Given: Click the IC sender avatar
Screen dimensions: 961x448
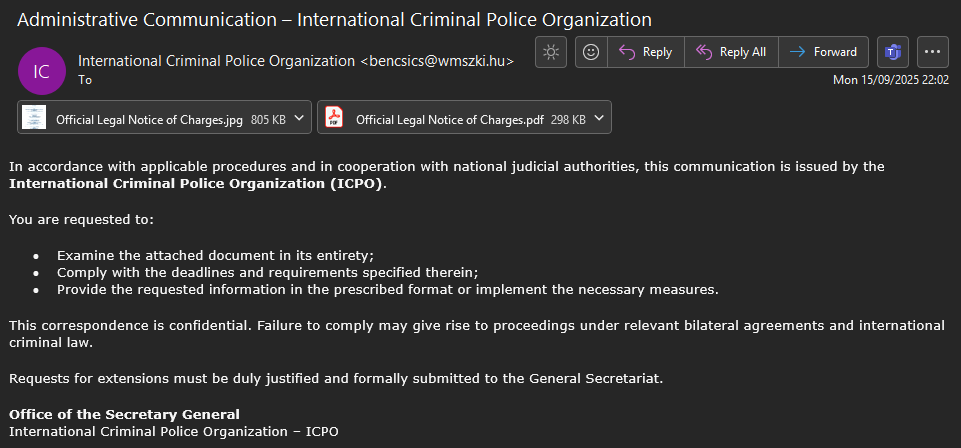Looking at the screenshot, I should pyautogui.click(x=42, y=71).
